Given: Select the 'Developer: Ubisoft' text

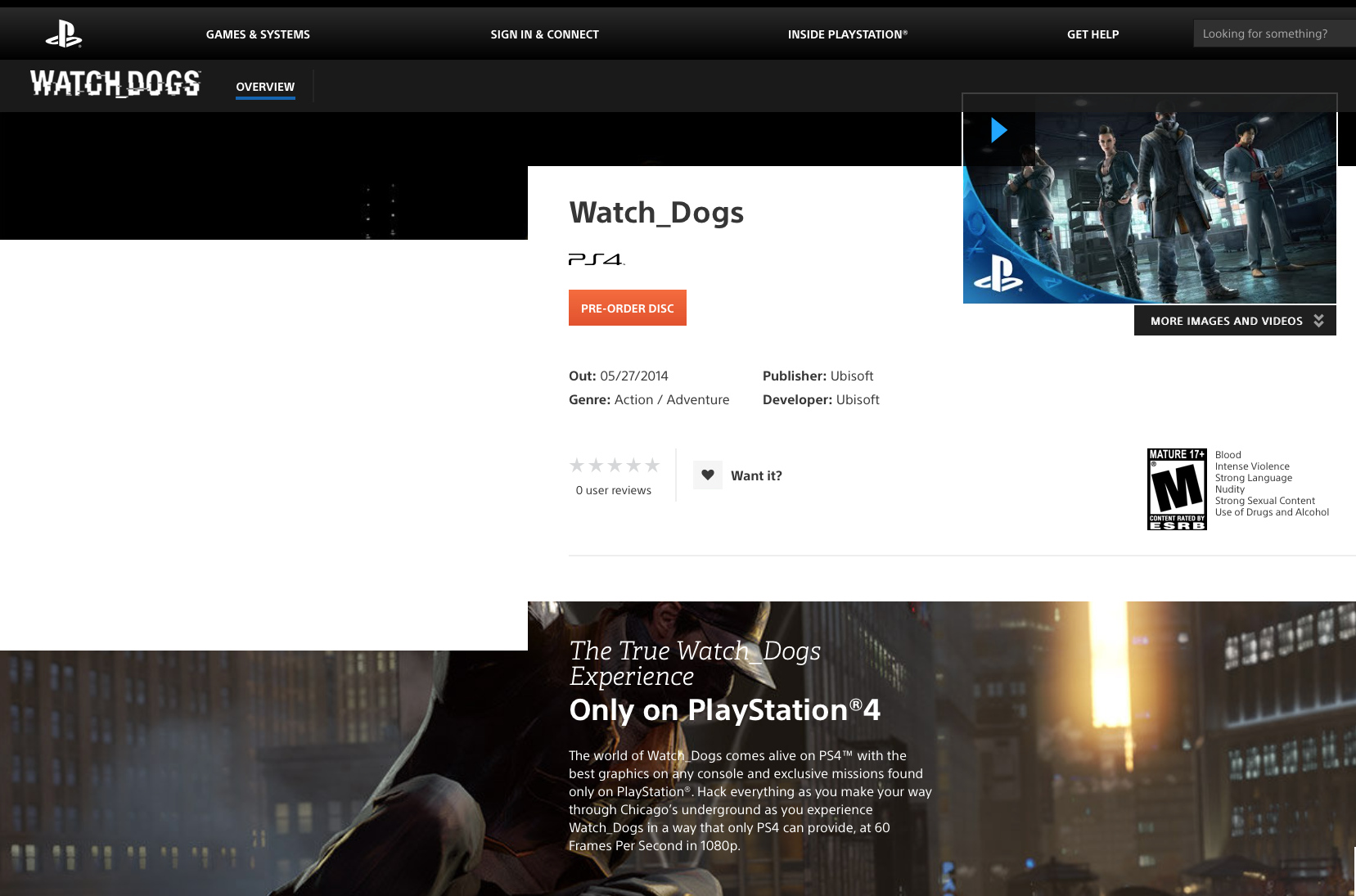Looking at the screenshot, I should [x=821, y=399].
